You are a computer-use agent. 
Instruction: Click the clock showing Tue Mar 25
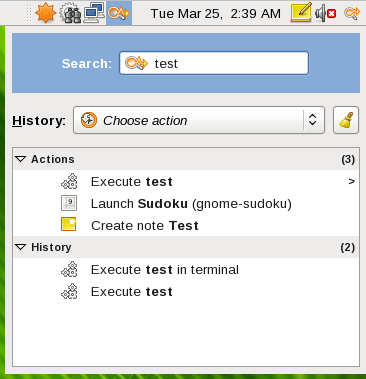216,14
